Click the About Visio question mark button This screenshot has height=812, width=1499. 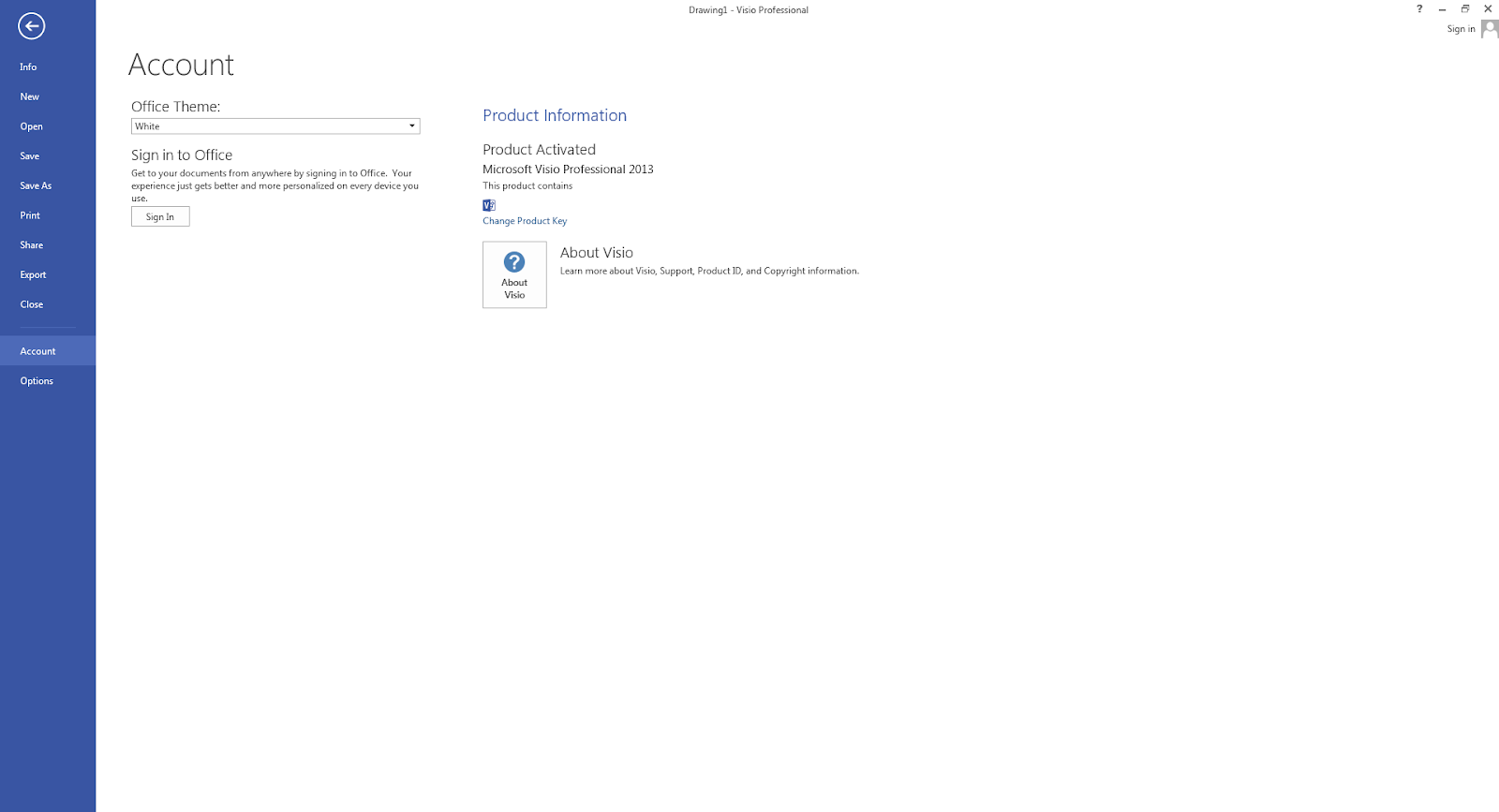(x=514, y=274)
